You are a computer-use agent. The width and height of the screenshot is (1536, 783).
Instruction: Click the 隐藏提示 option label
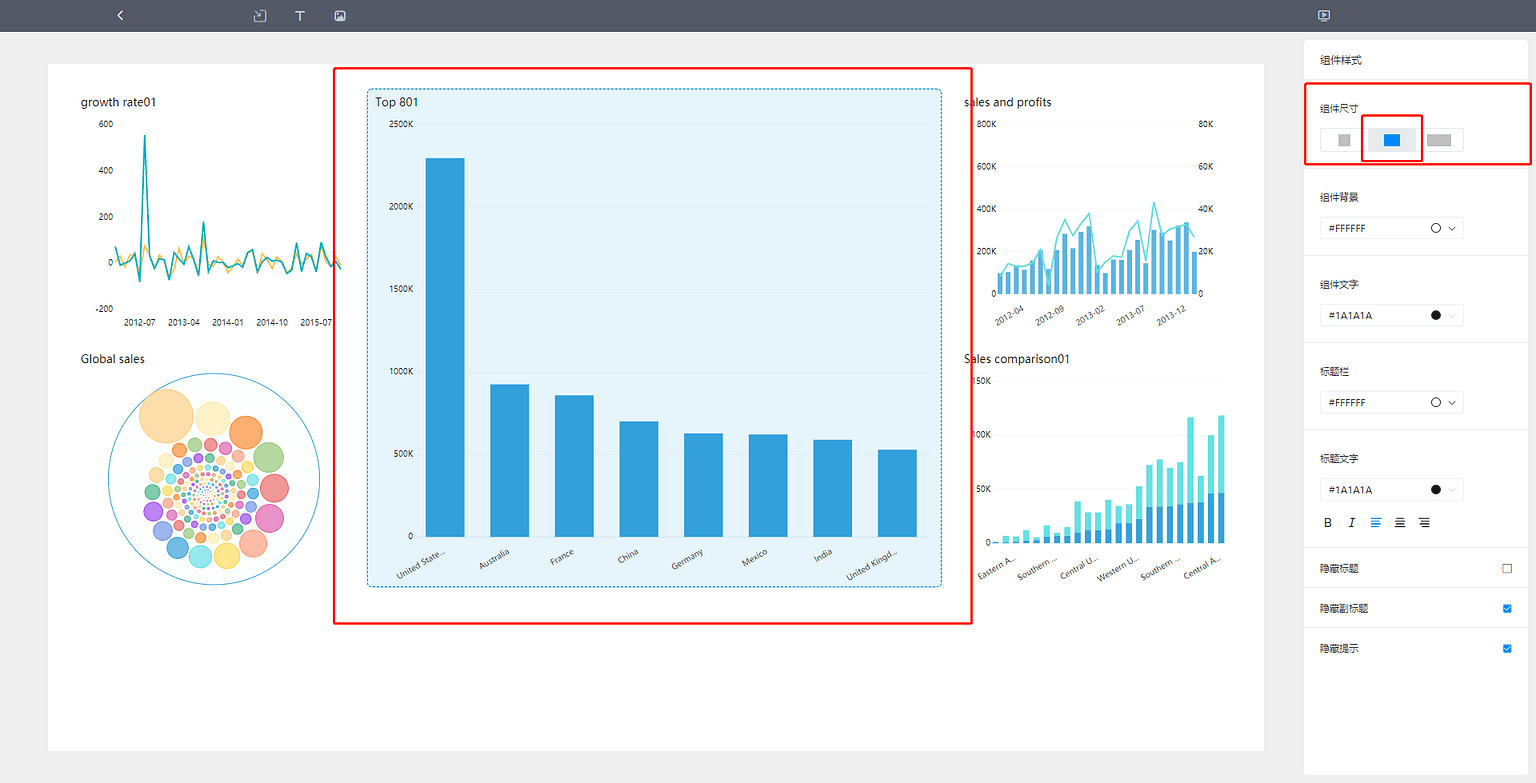click(1339, 648)
